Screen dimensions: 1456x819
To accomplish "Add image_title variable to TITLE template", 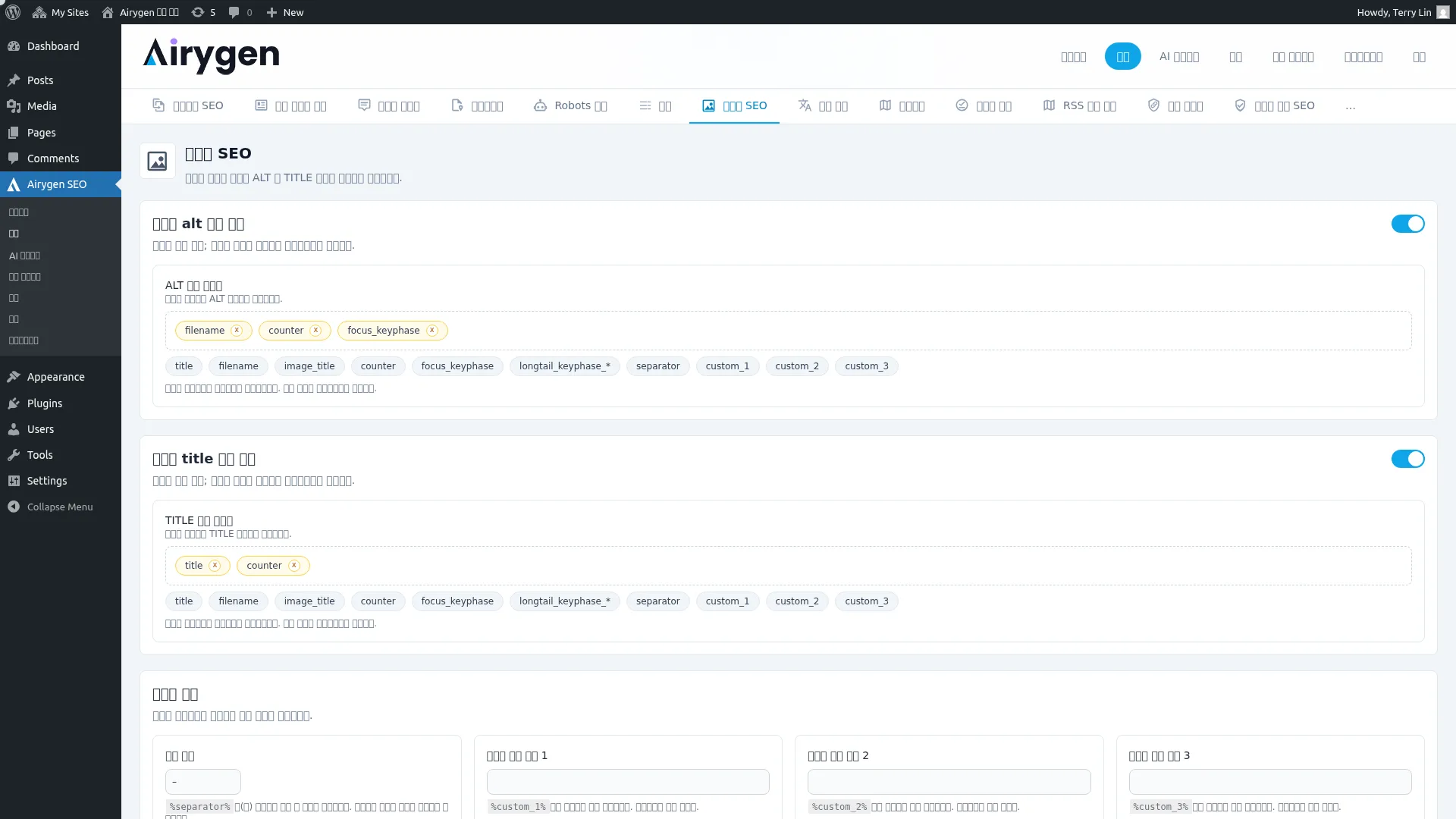I will pyautogui.click(x=309, y=601).
